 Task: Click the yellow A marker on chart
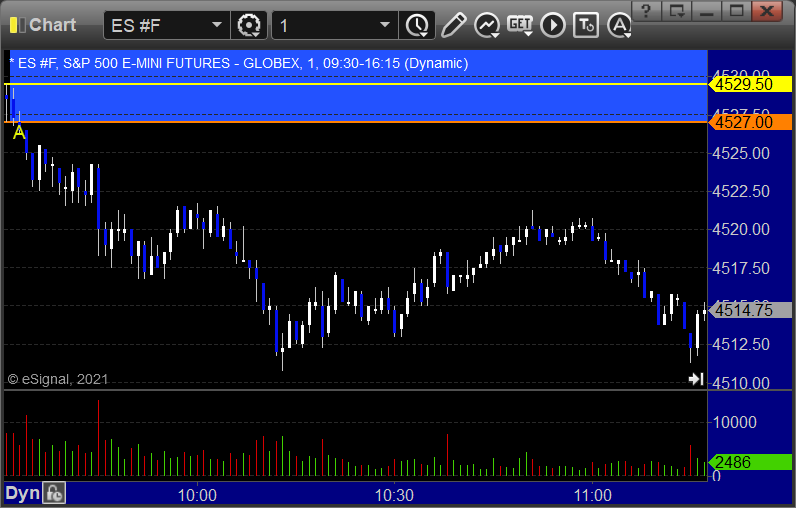pos(19,132)
